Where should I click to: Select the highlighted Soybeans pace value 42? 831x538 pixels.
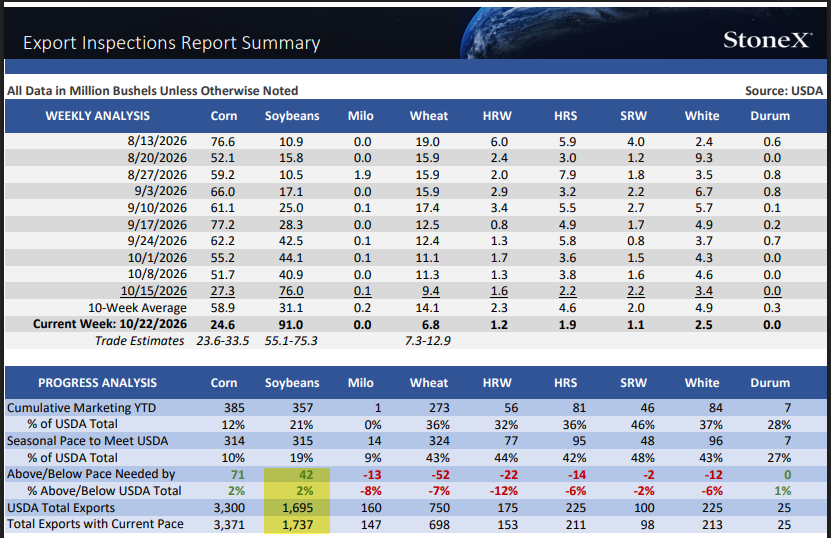pos(306,475)
